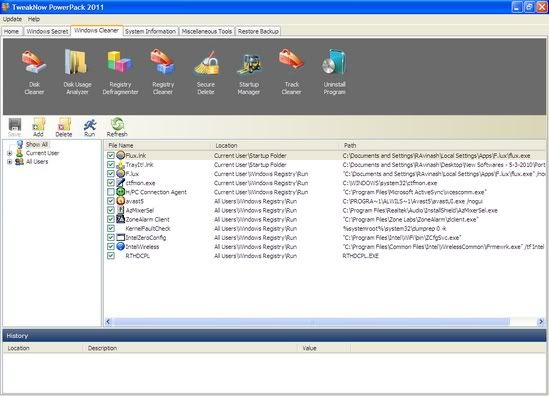Click the avast5 orange icon
Image resolution: width=549 pixels, height=396 pixels.
[120, 201]
